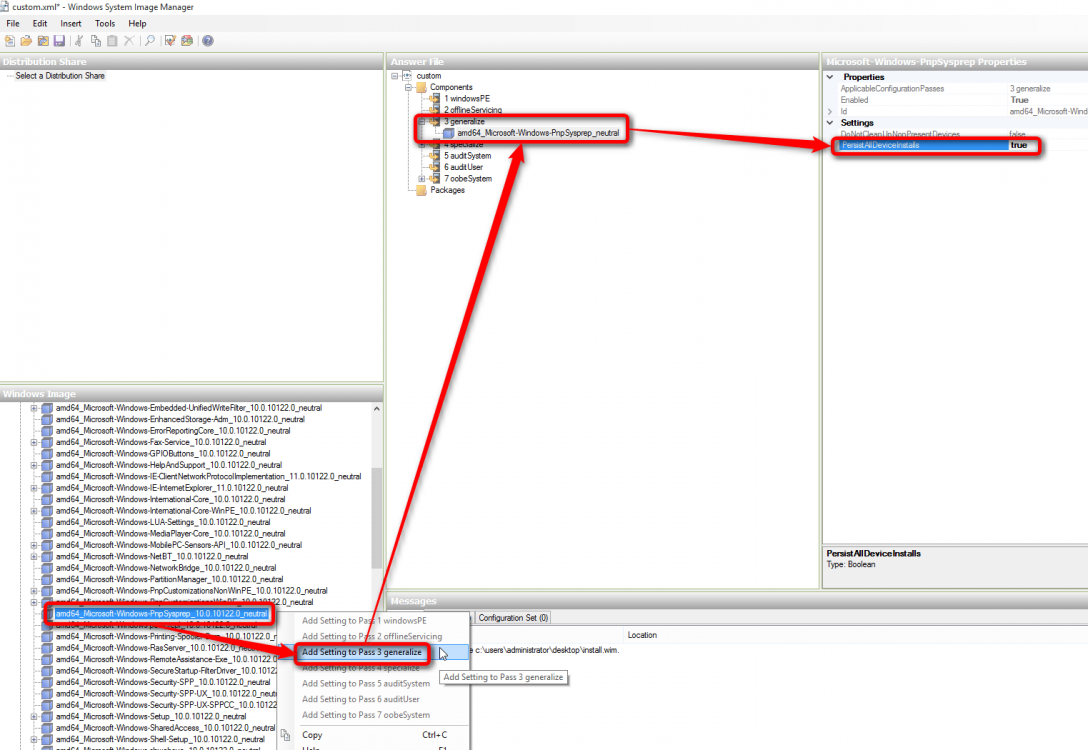The width and height of the screenshot is (1088, 750).
Task: Click the Open Answer File folder icon
Action: (x=27, y=41)
